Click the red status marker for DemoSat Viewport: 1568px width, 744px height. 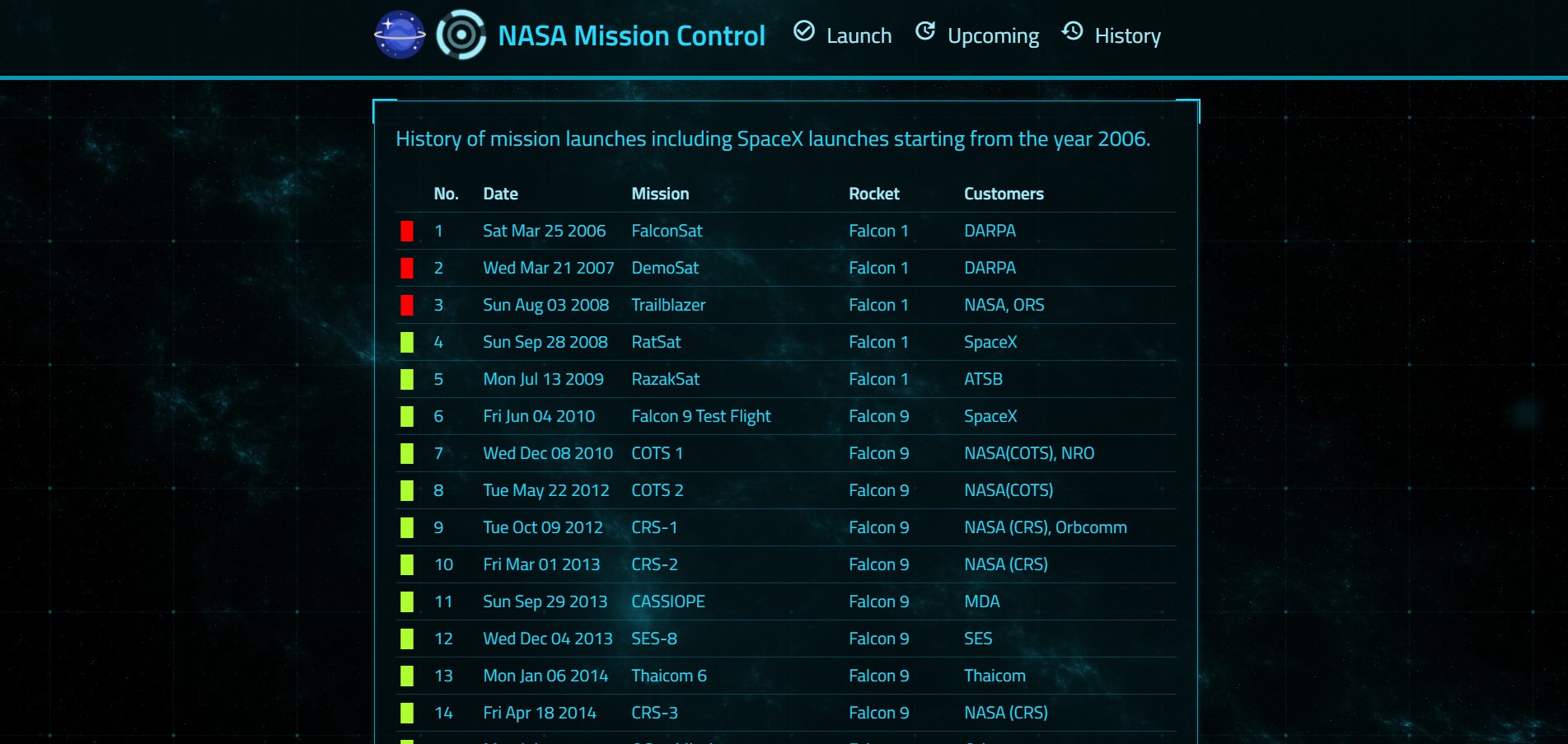(x=407, y=268)
